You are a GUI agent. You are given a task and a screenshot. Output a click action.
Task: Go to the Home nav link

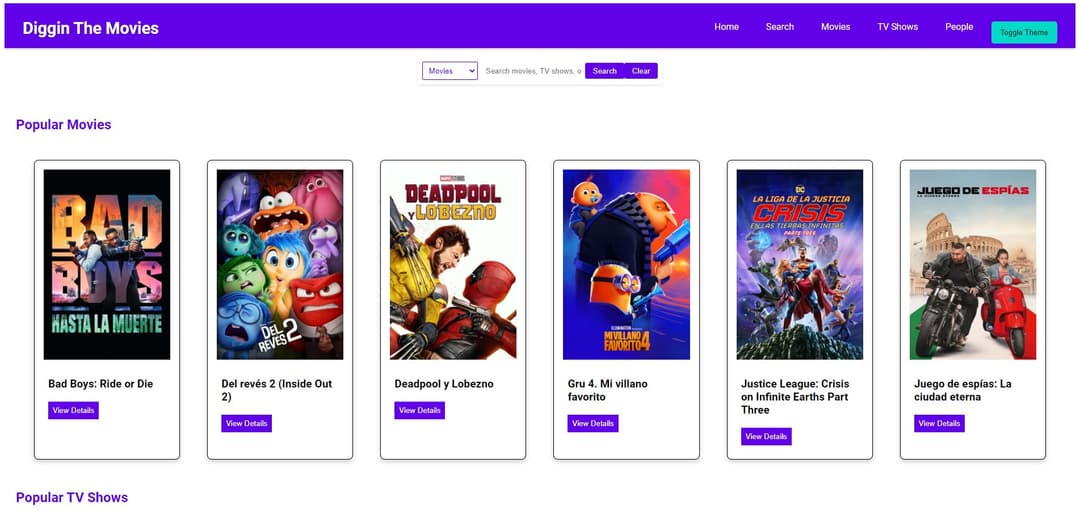point(726,27)
